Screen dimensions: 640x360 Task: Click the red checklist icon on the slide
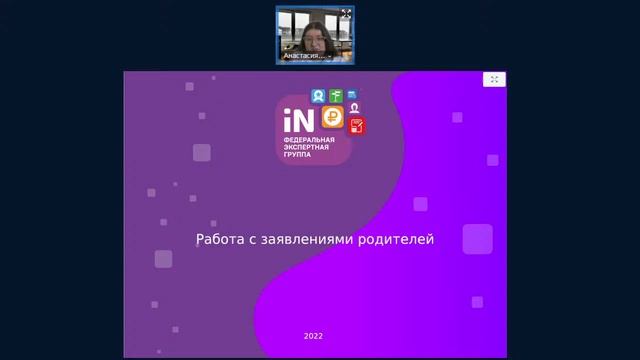click(357, 126)
